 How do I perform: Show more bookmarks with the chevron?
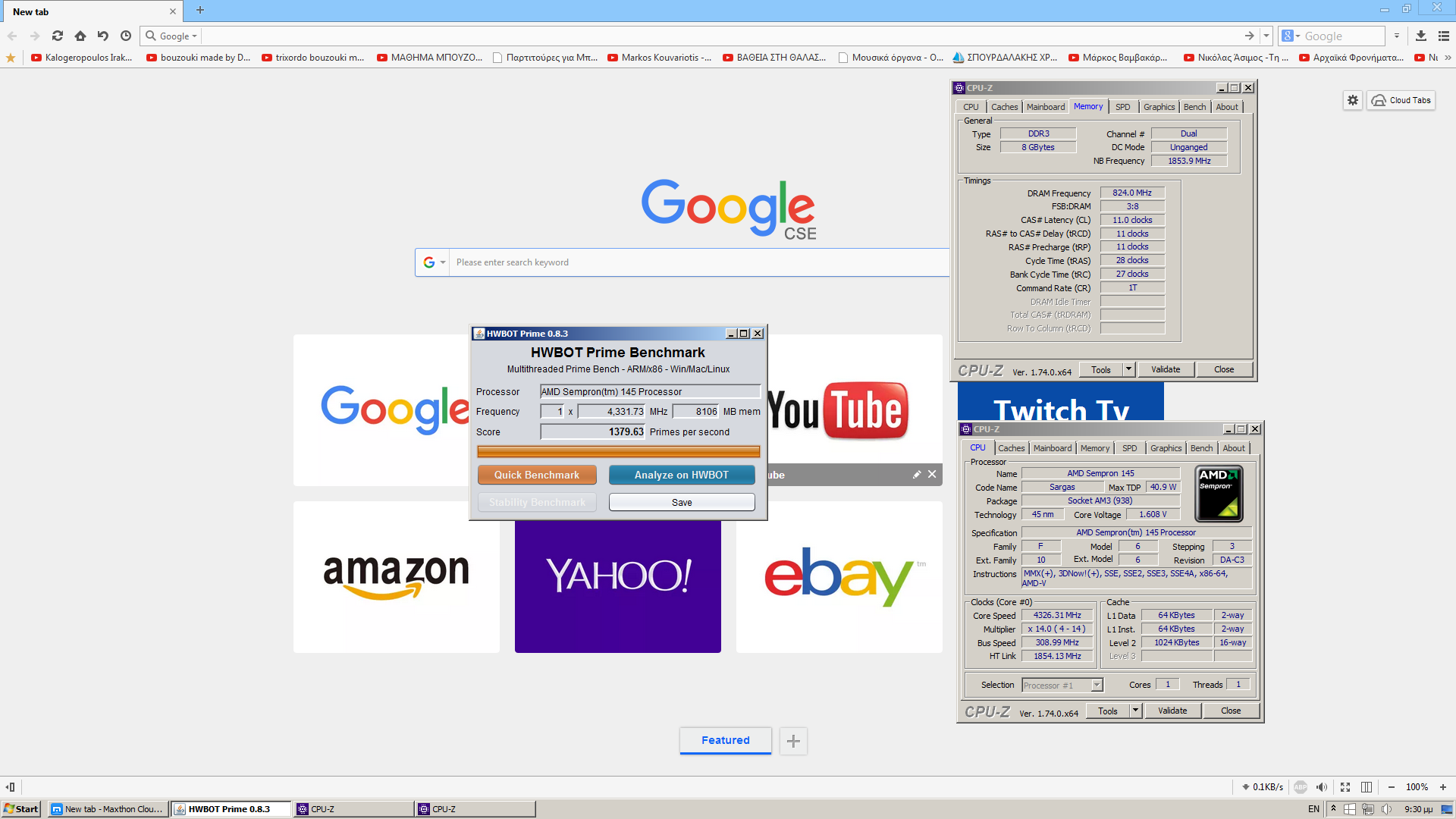tap(1448, 58)
